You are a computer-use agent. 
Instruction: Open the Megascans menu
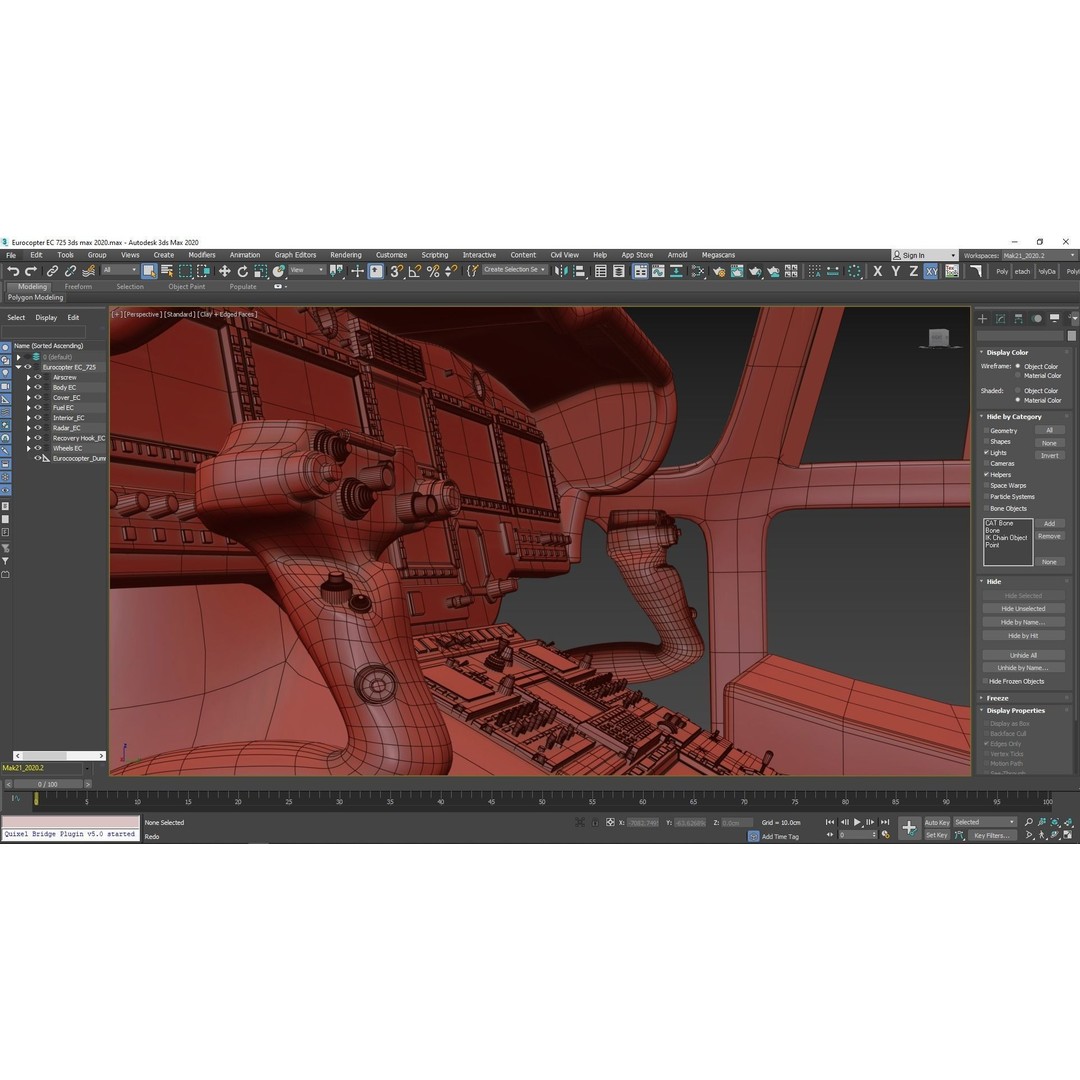tap(718, 255)
